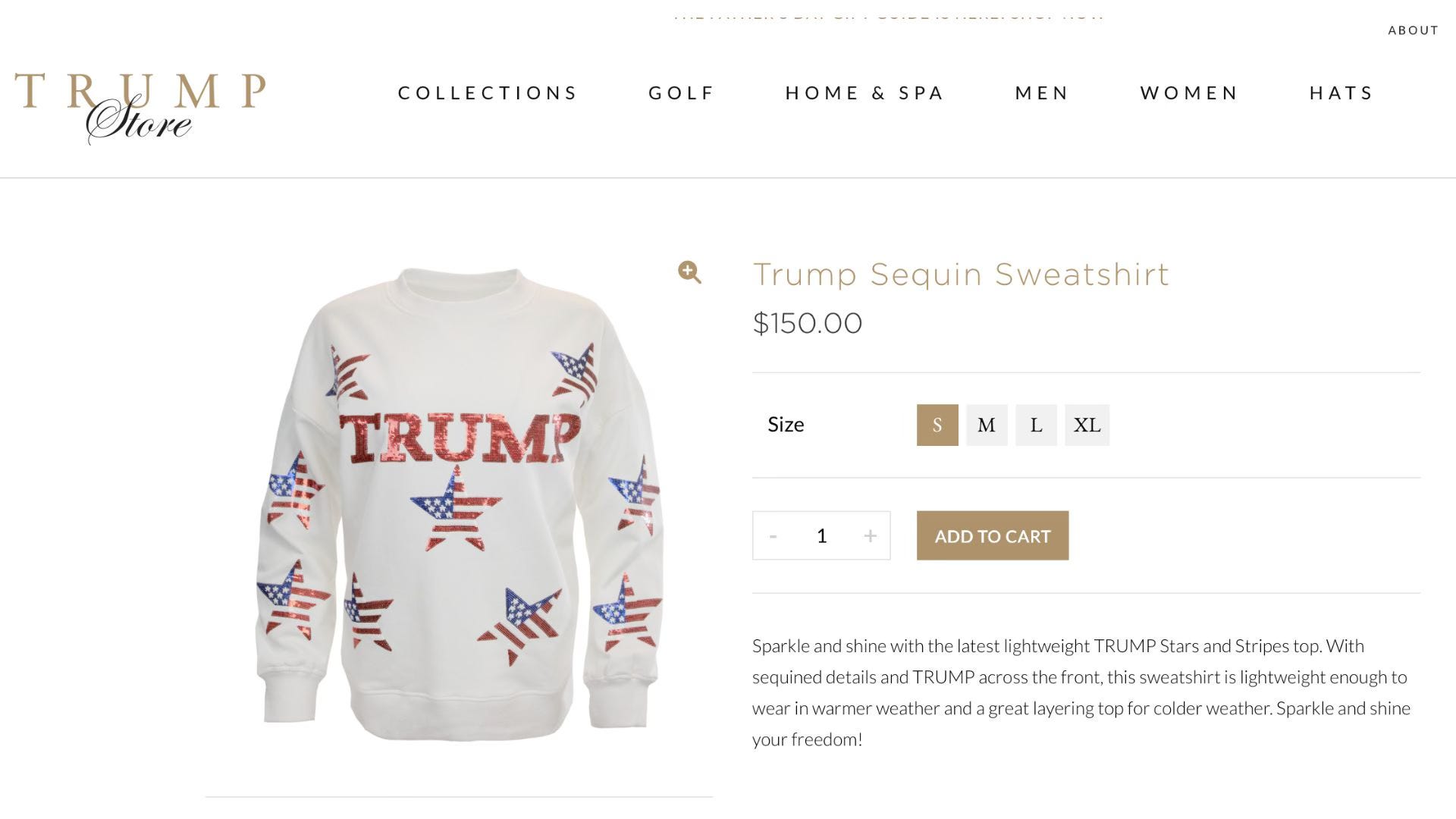Select size M
Image resolution: width=1456 pixels, height=819 pixels.
987,425
